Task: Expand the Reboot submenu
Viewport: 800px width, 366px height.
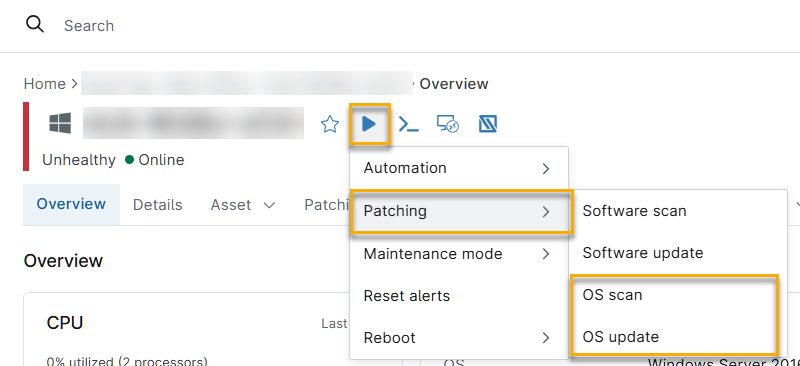Action: [459, 338]
